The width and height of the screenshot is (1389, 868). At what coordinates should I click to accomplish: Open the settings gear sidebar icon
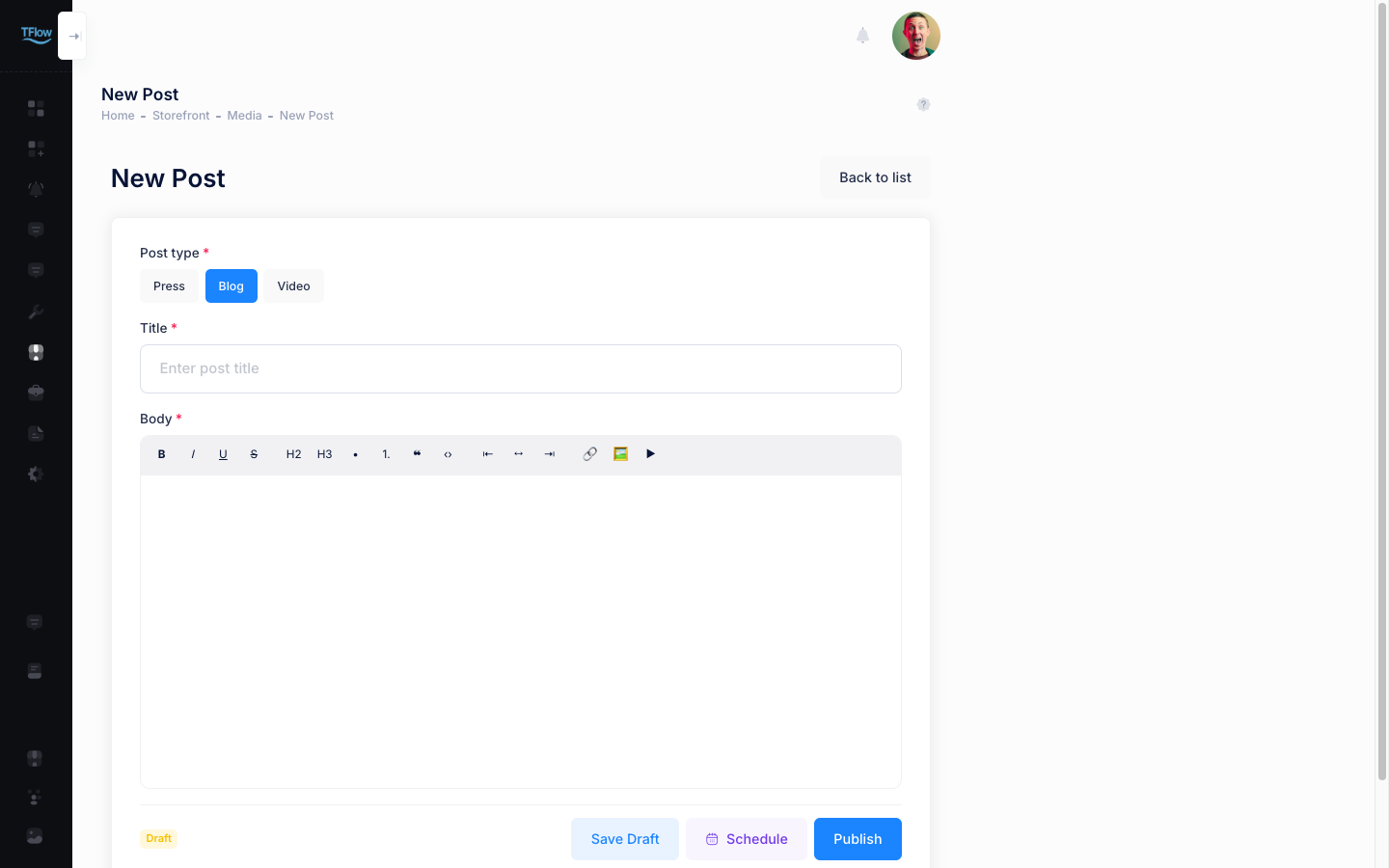36,474
